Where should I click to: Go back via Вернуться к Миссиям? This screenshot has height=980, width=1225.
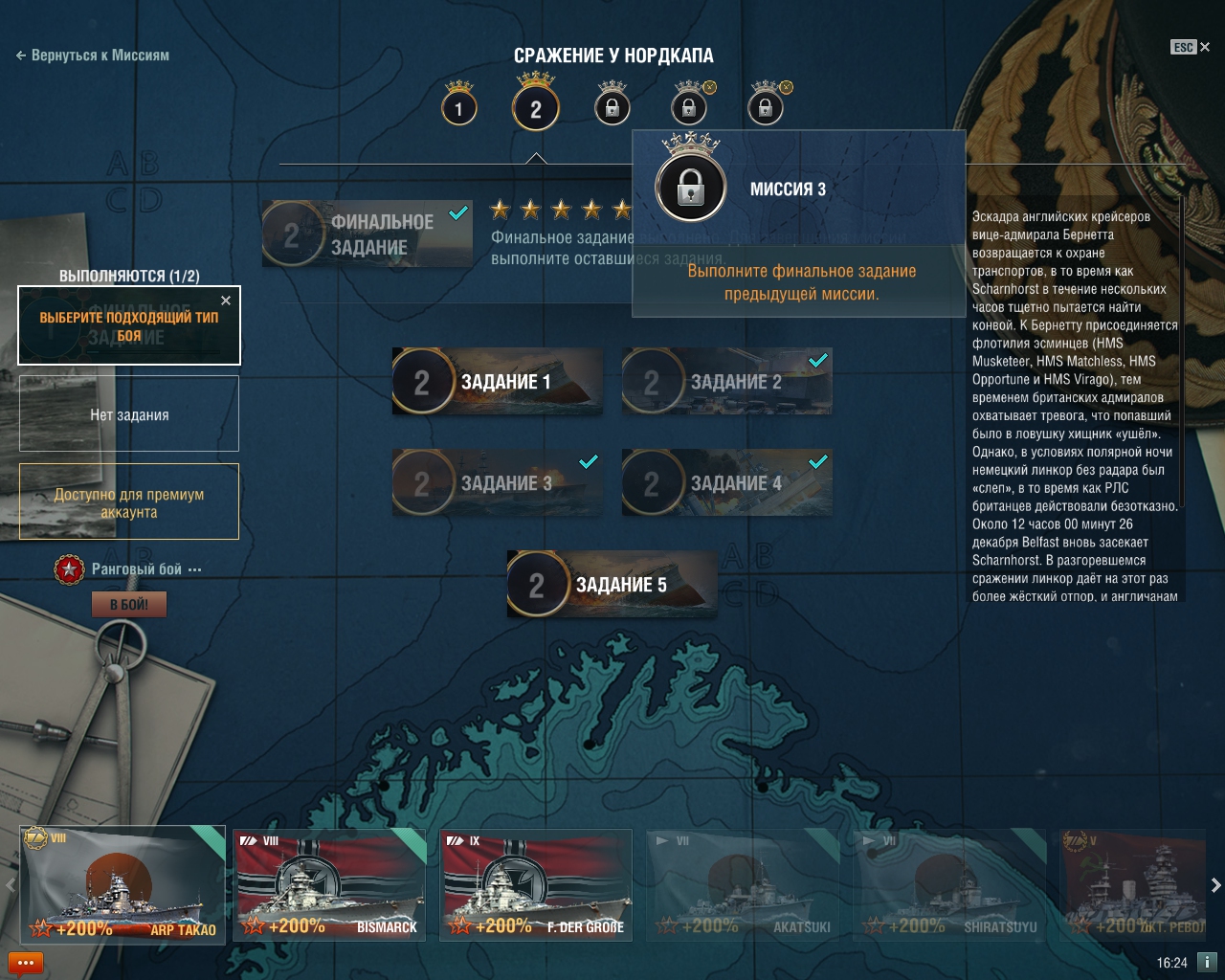[x=93, y=56]
